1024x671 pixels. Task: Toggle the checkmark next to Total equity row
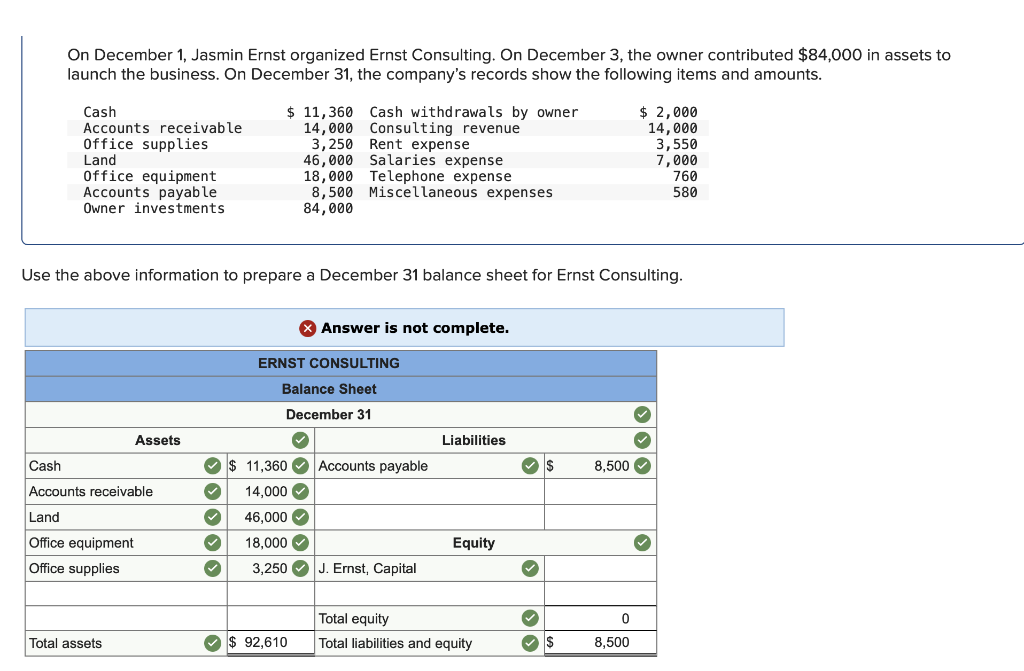click(530, 618)
